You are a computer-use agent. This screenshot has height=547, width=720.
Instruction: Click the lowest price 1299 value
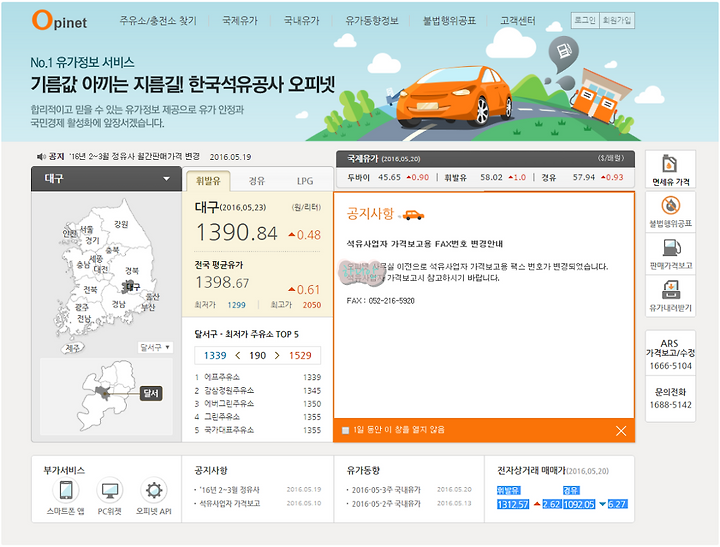pos(236,305)
